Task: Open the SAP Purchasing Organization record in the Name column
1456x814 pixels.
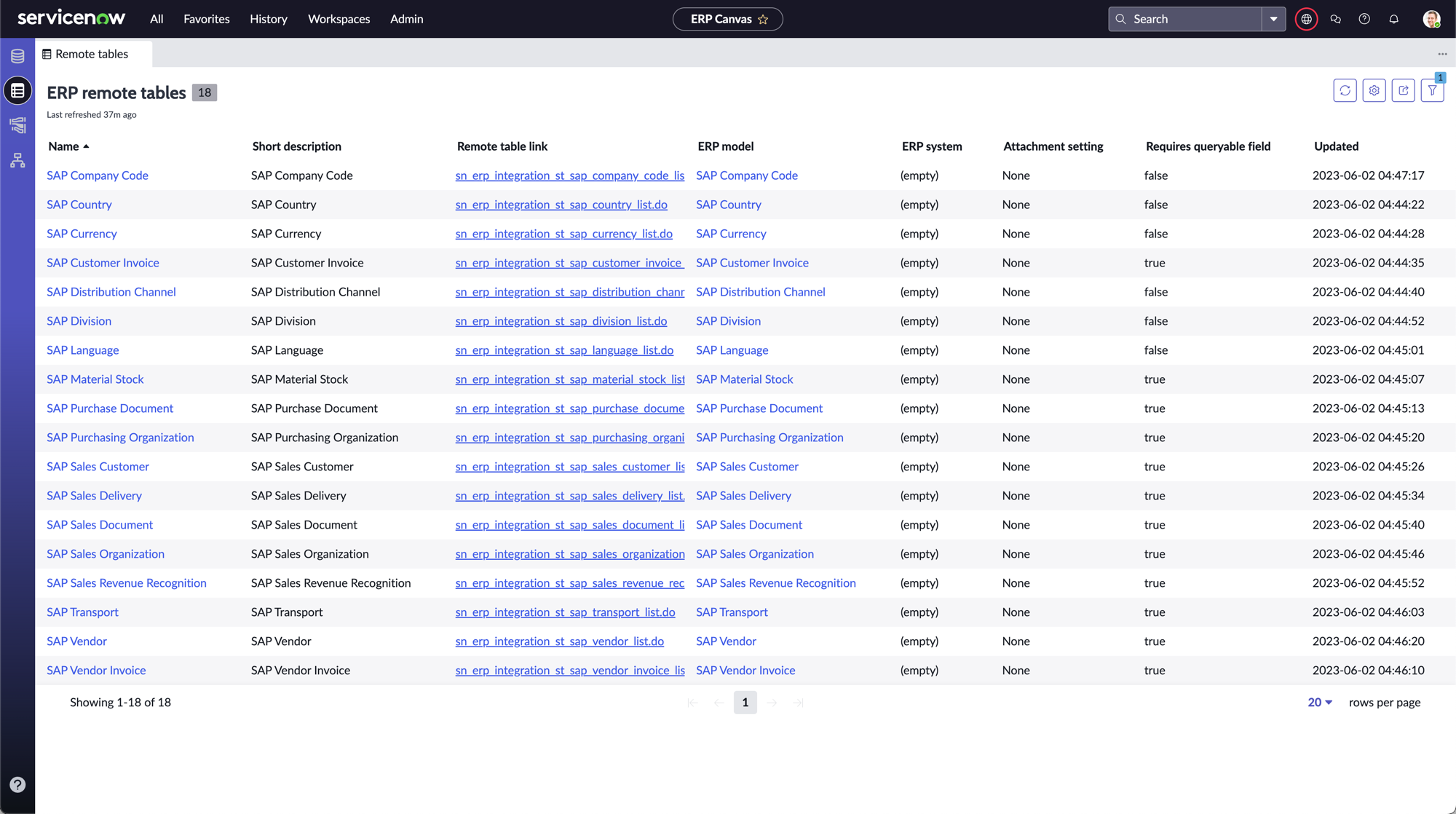Action: [120, 438]
